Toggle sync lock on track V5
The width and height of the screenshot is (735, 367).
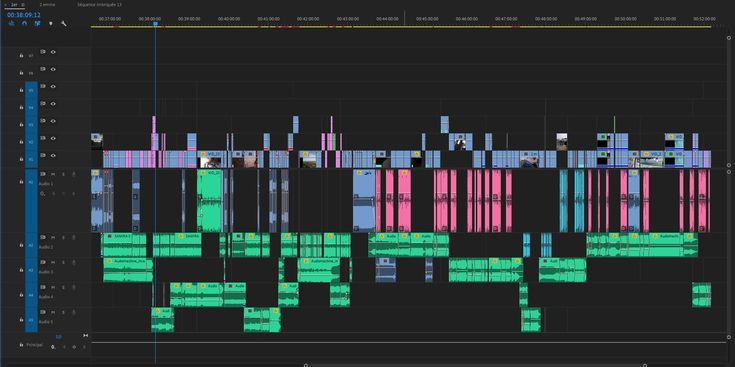43,86
